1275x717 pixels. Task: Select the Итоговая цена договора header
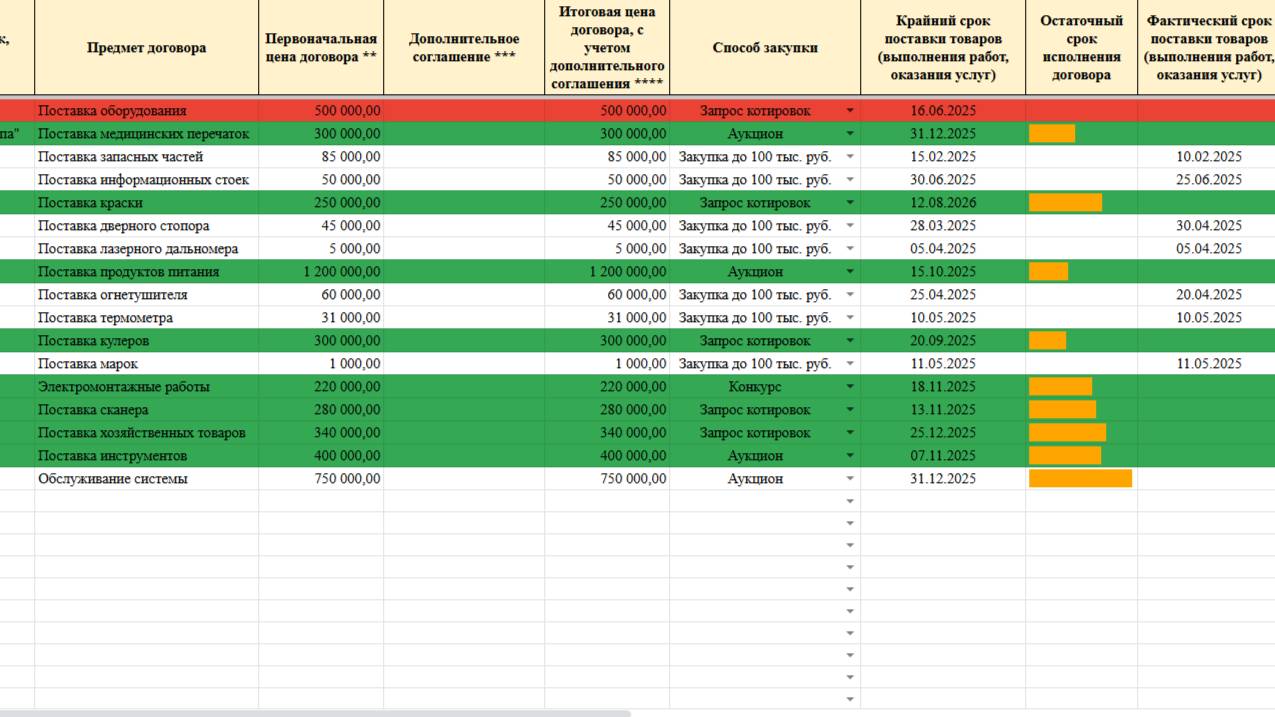click(x=607, y=48)
